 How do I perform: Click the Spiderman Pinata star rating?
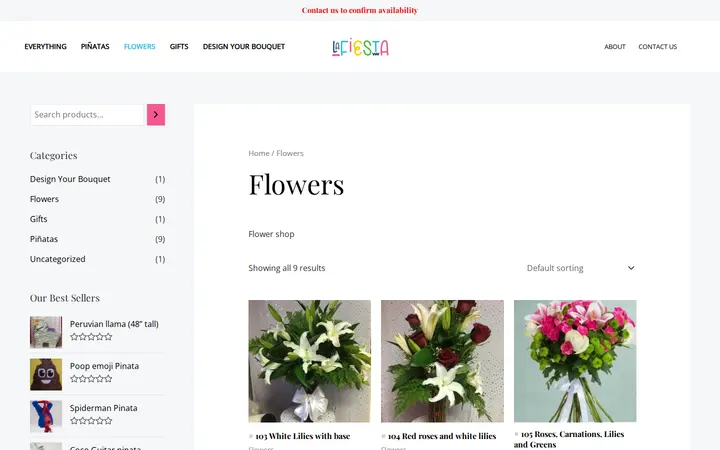[91, 421]
